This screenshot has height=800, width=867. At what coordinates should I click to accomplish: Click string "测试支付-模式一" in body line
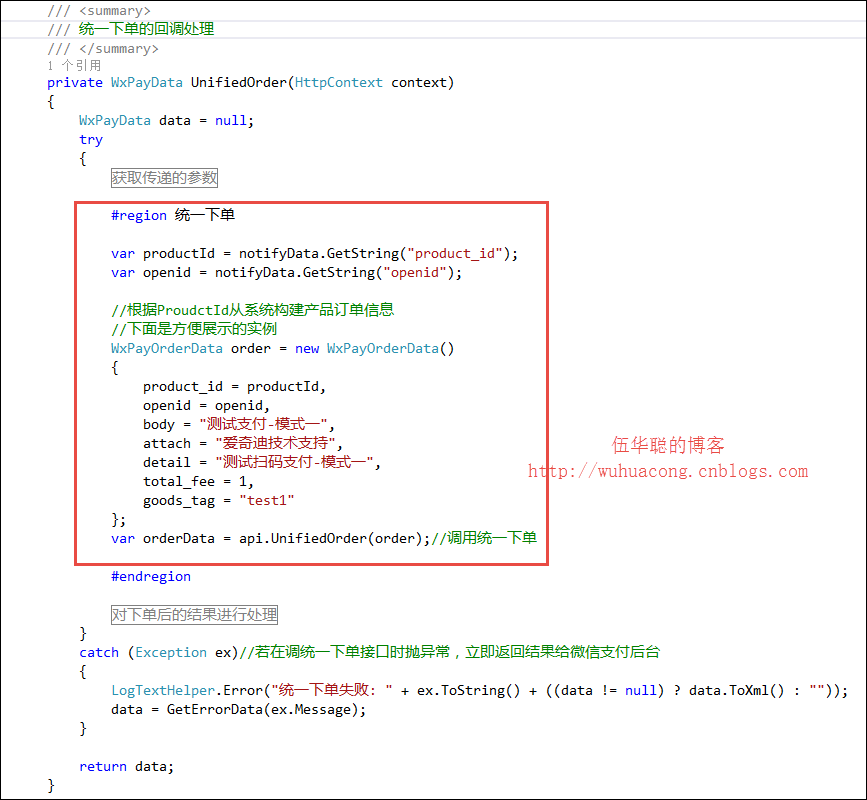pos(263,424)
